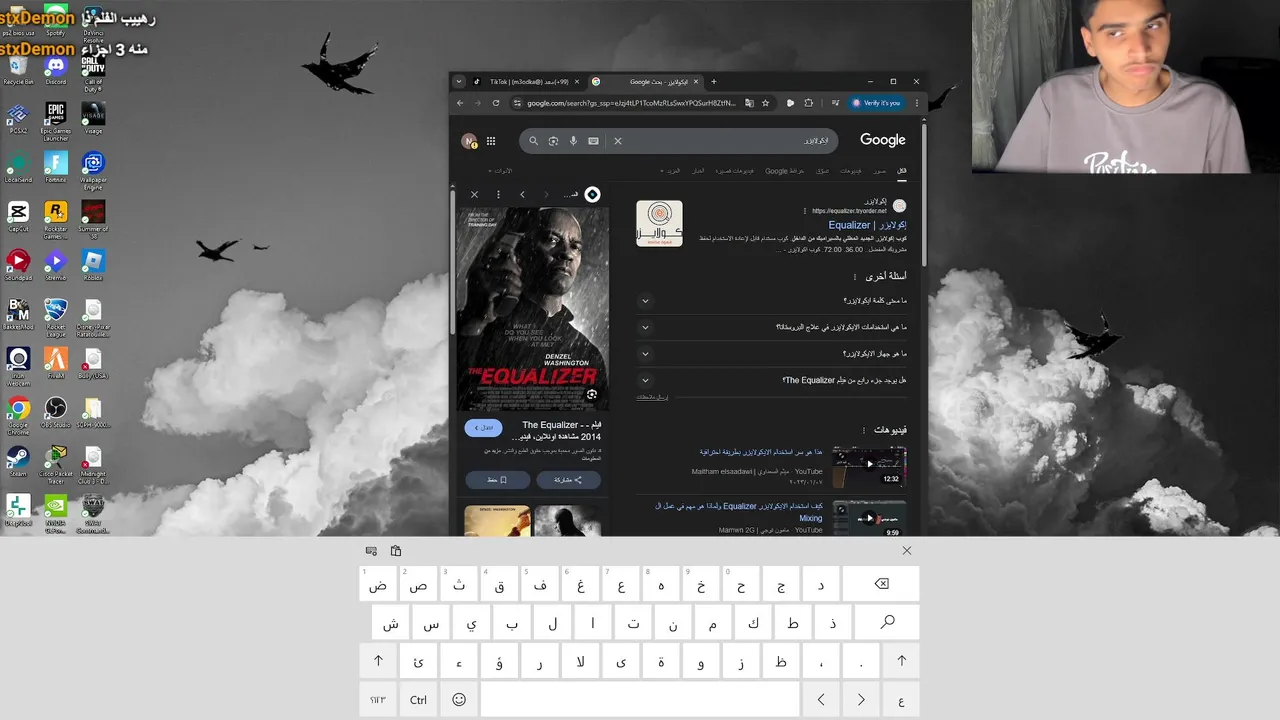Expand the question 'ما معنى كلمة ايكولايزر؟'
This screenshot has width=1280, height=720.
tap(772, 300)
